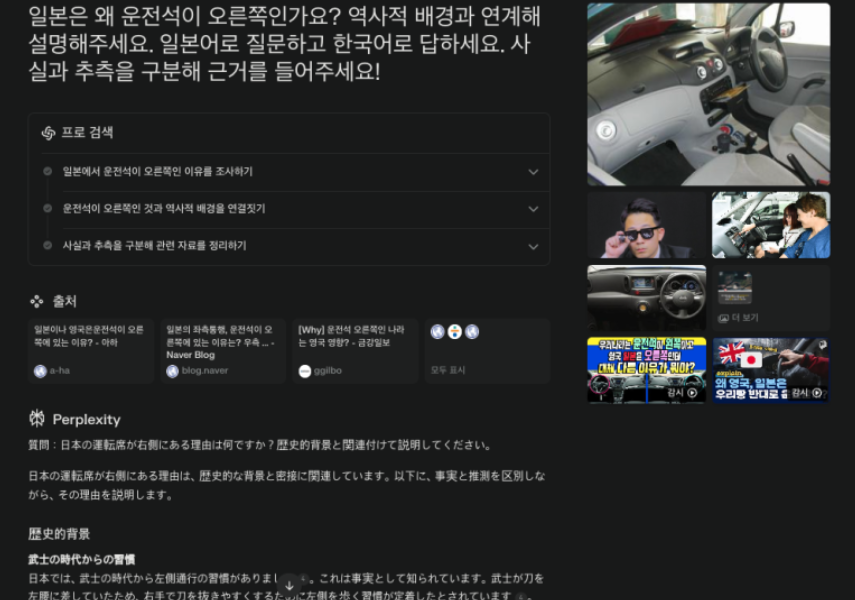Click the status circle on the second search step
The image size is (855, 600).
point(46,209)
